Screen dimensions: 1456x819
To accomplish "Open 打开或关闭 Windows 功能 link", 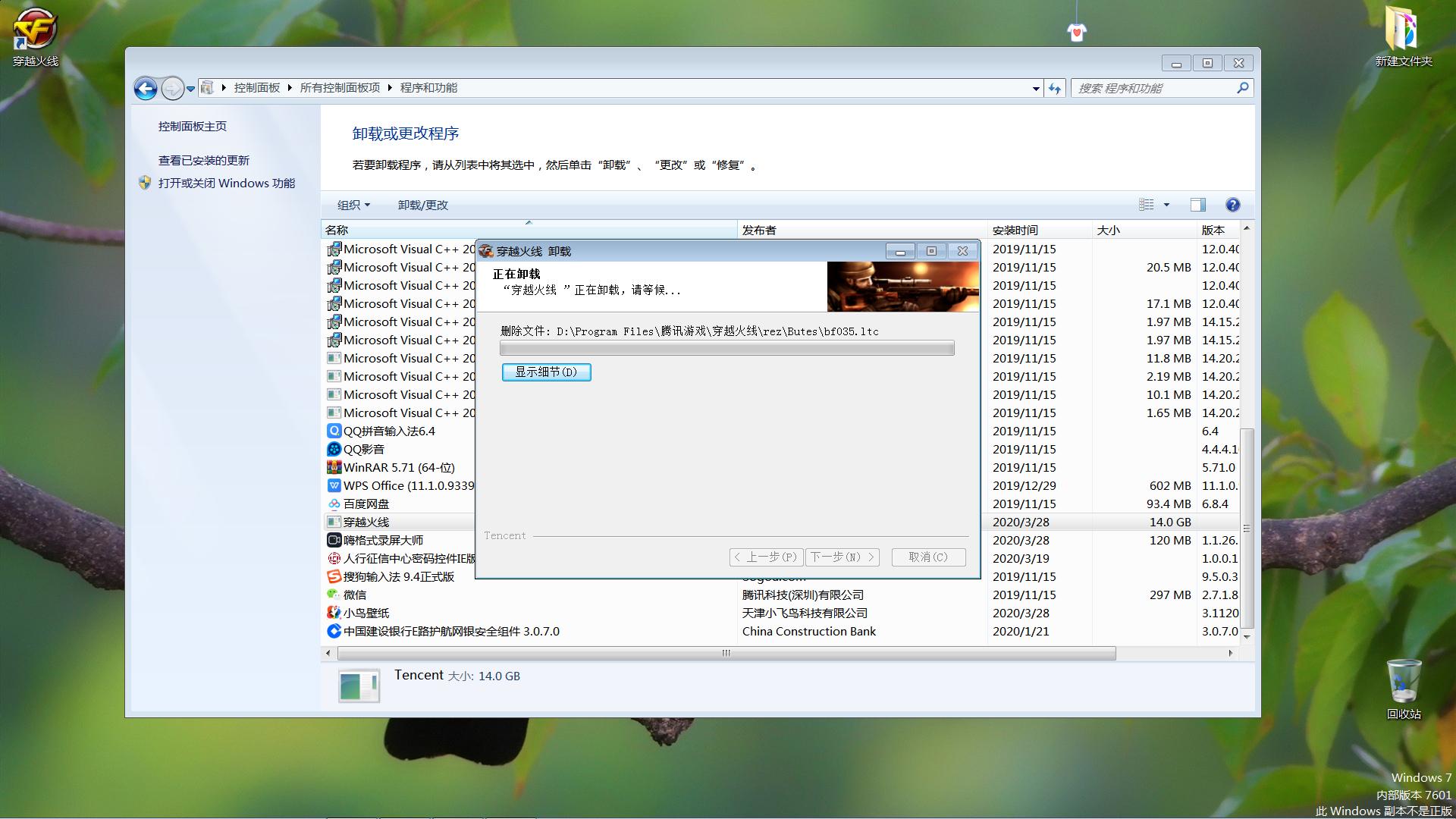I will [x=227, y=184].
